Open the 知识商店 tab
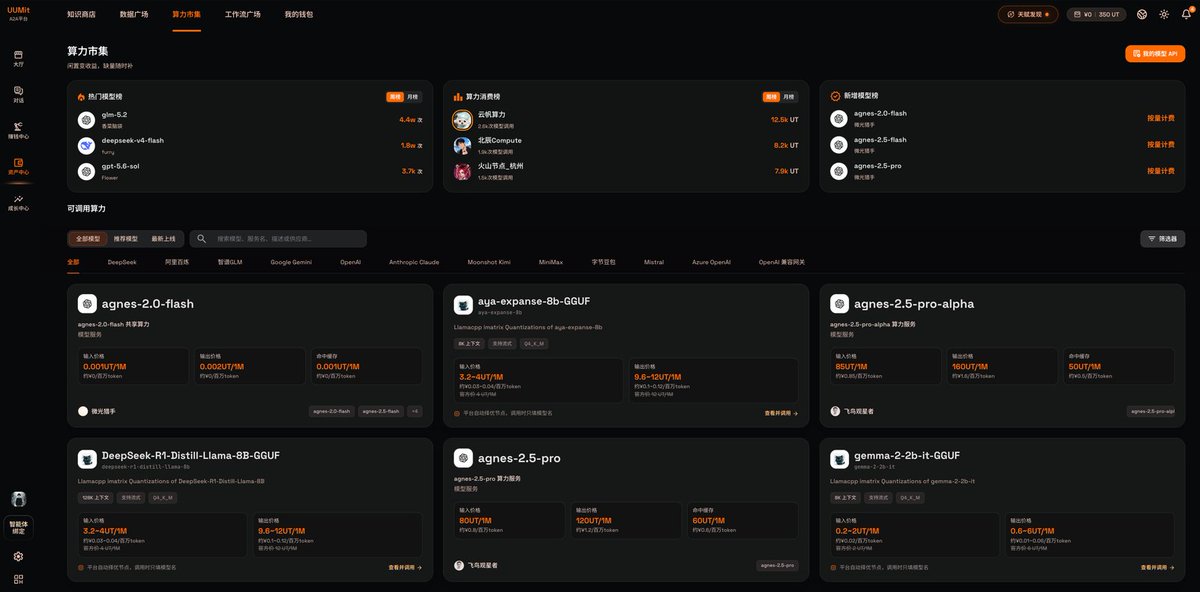 [x=81, y=15]
